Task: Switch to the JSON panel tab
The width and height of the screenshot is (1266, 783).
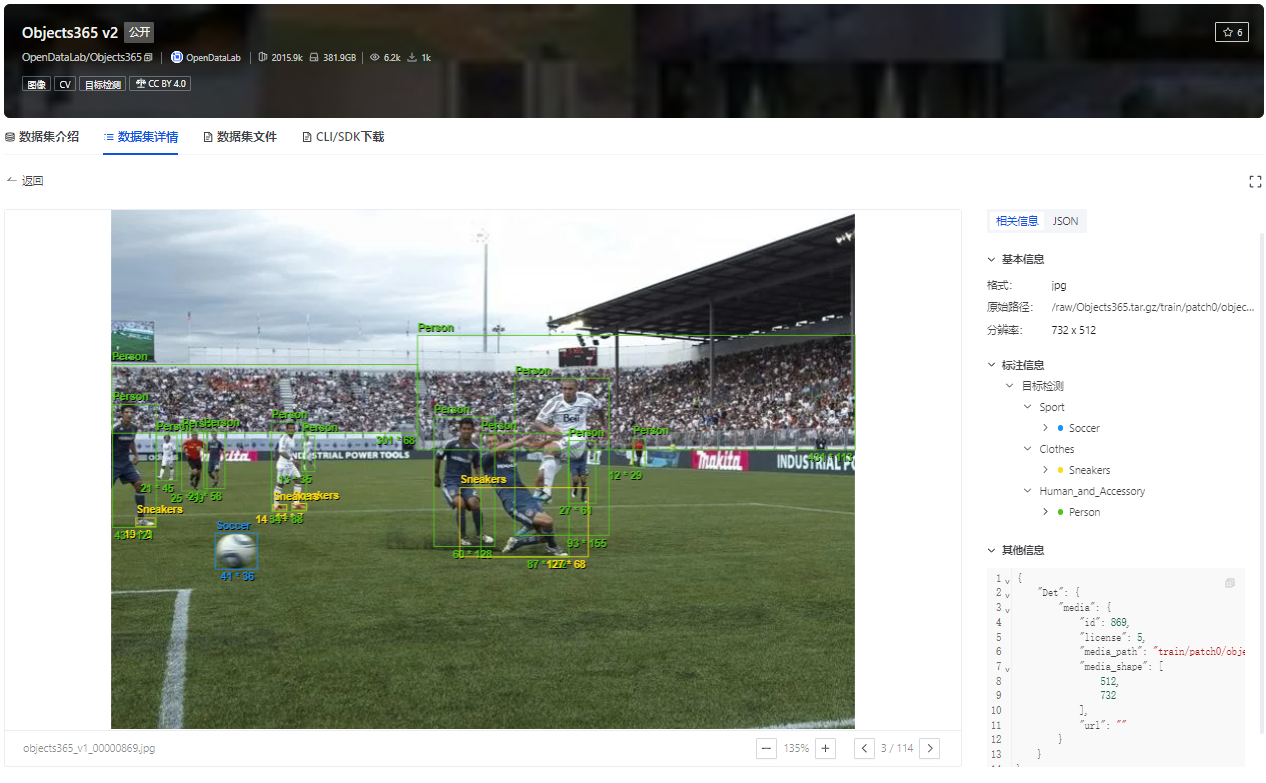Action: [1066, 221]
